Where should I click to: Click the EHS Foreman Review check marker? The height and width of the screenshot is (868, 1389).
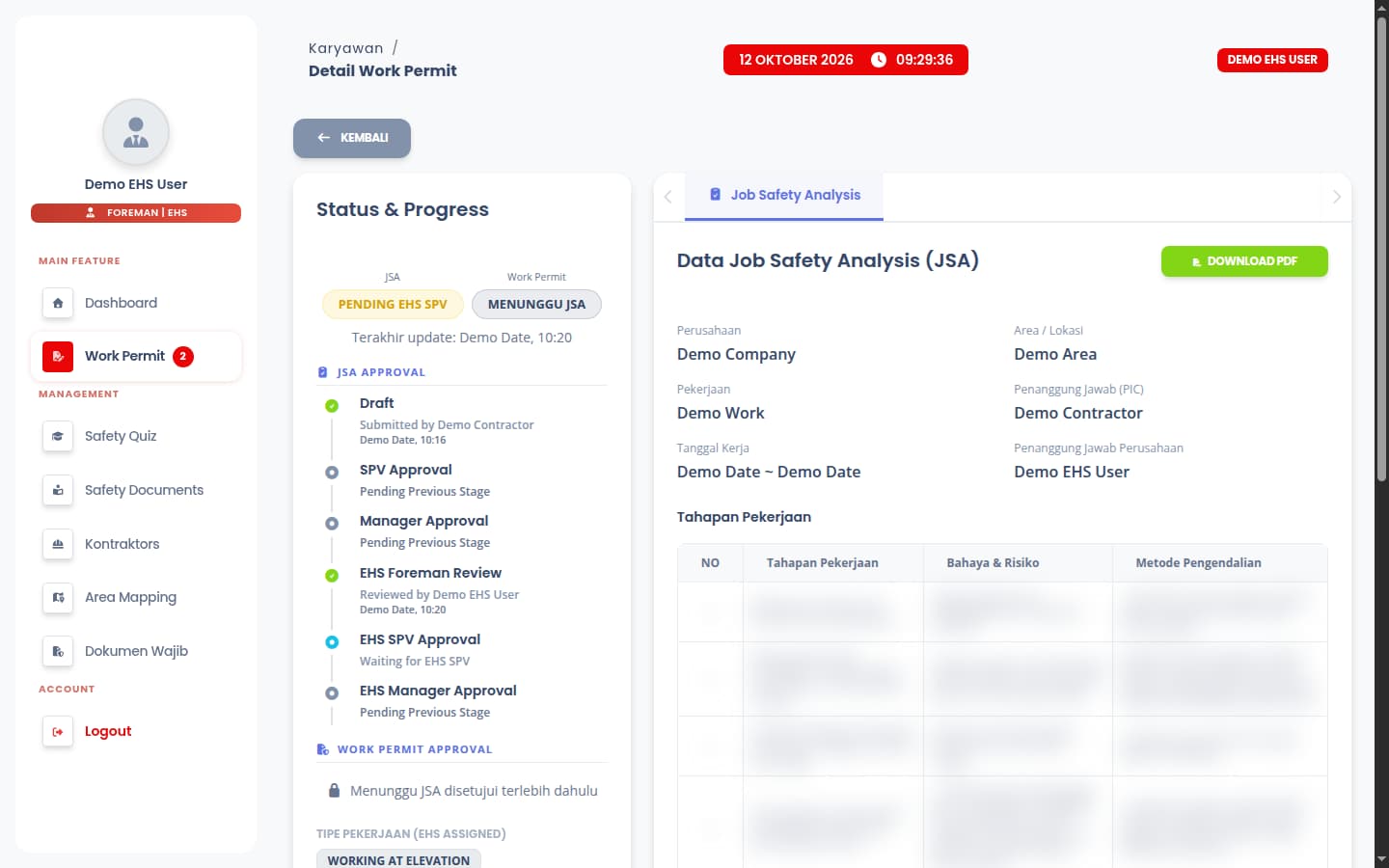332,576
